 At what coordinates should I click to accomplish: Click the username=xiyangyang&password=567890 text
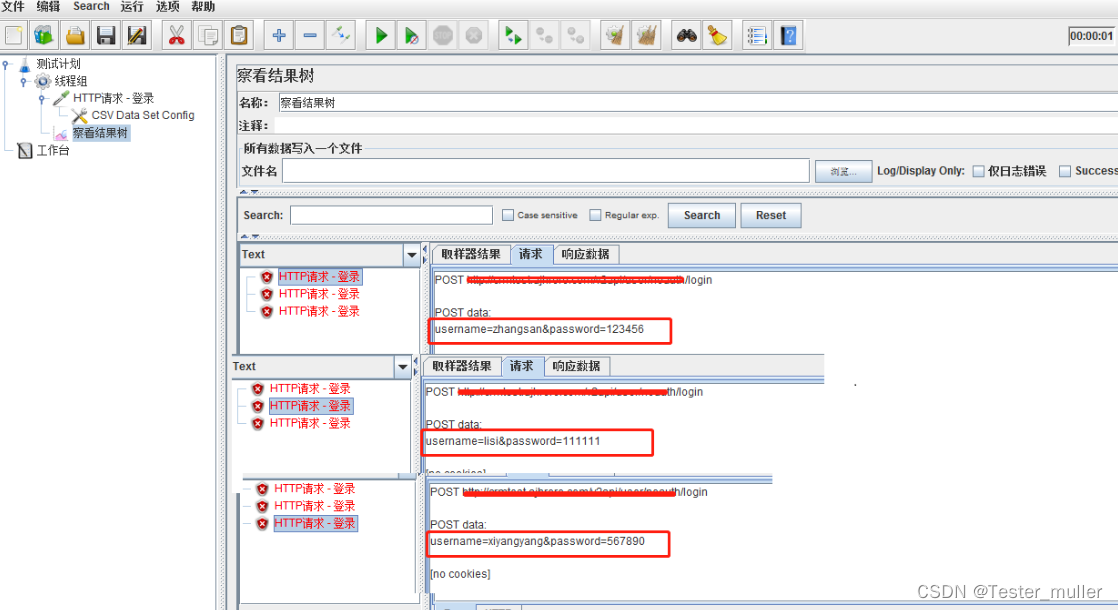[538, 542]
